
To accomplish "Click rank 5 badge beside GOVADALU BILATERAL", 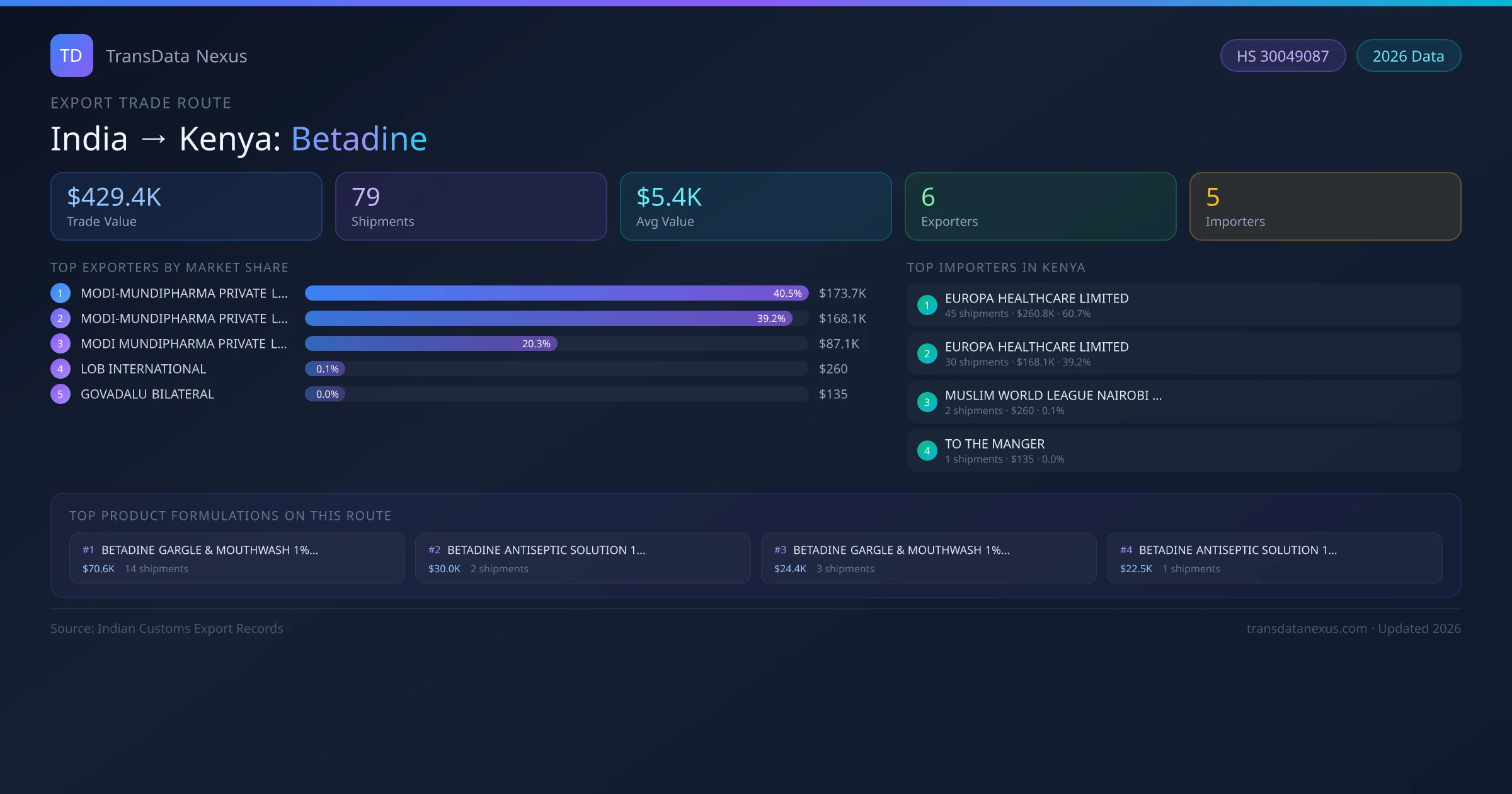I will [60, 394].
